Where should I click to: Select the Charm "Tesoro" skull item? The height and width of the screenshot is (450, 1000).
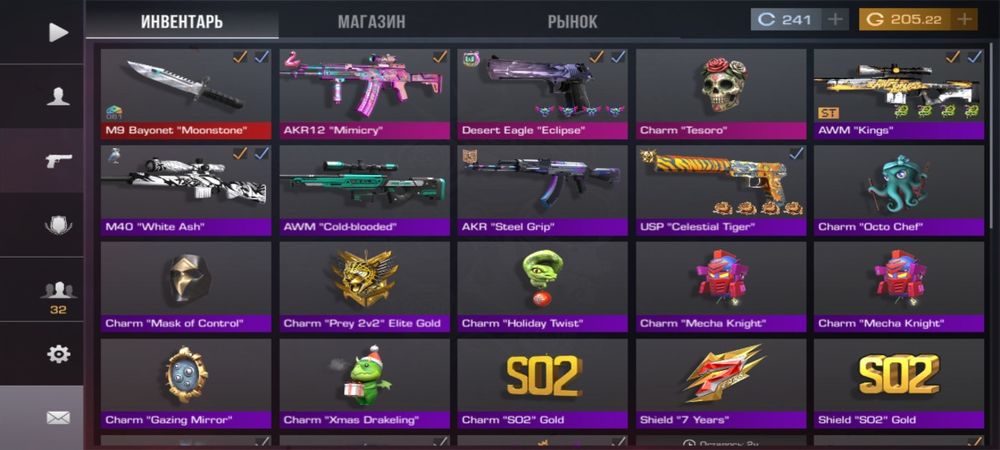click(721, 94)
